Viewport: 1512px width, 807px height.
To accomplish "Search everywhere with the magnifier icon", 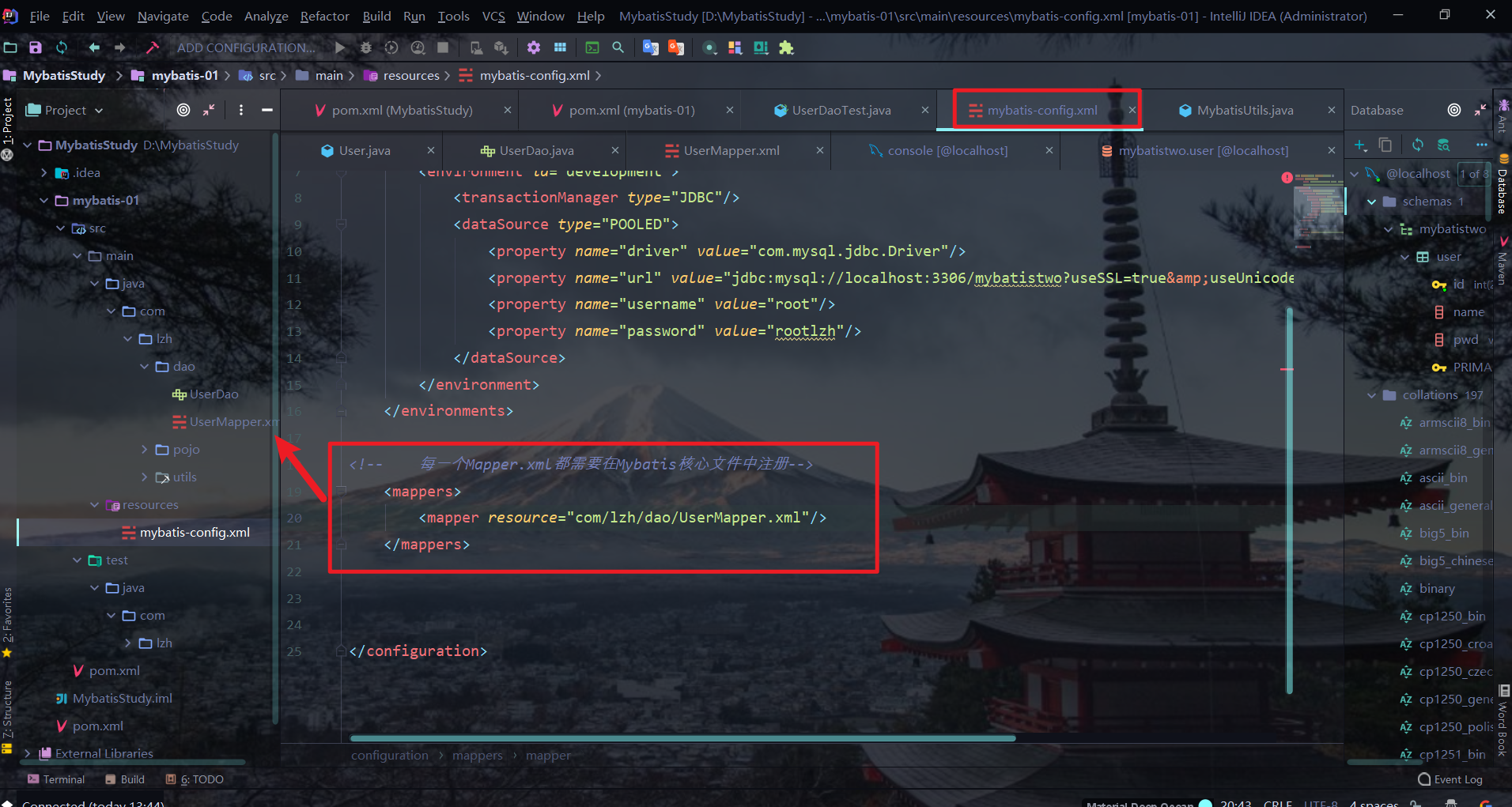I will (618, 47).
